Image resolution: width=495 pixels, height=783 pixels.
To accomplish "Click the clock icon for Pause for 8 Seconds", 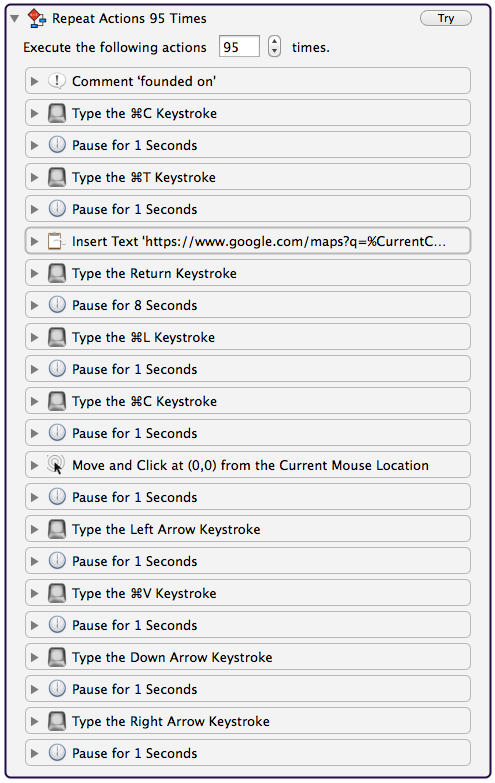I will click(57, 305).
